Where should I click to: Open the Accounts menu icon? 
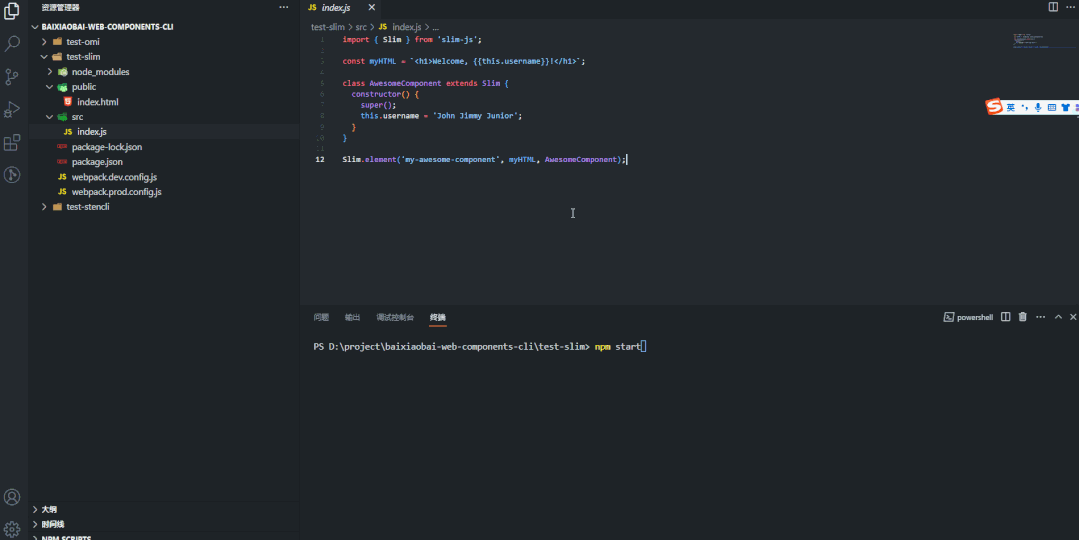point(12,497)
